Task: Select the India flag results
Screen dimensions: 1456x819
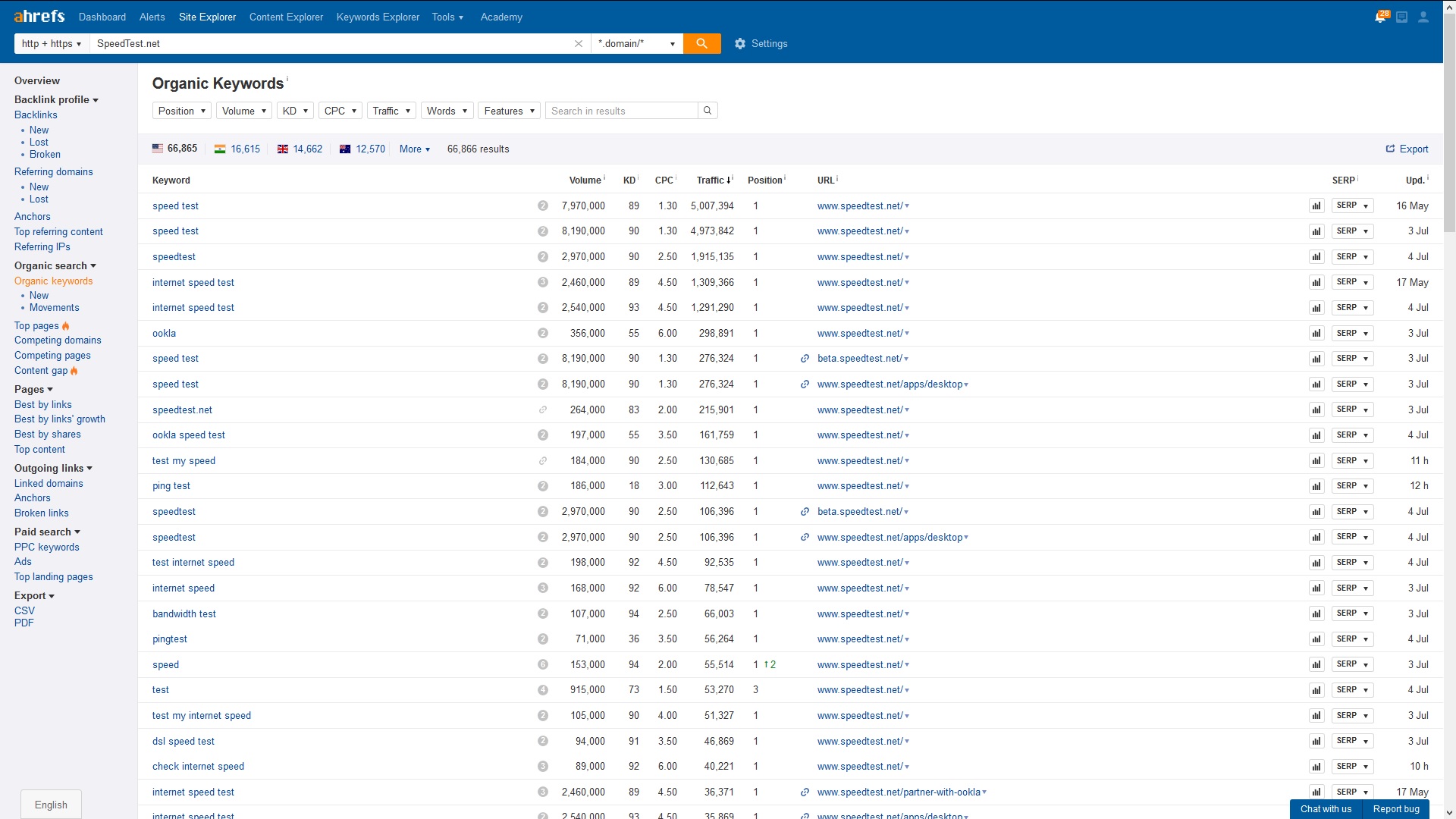Action: (237, 149)
